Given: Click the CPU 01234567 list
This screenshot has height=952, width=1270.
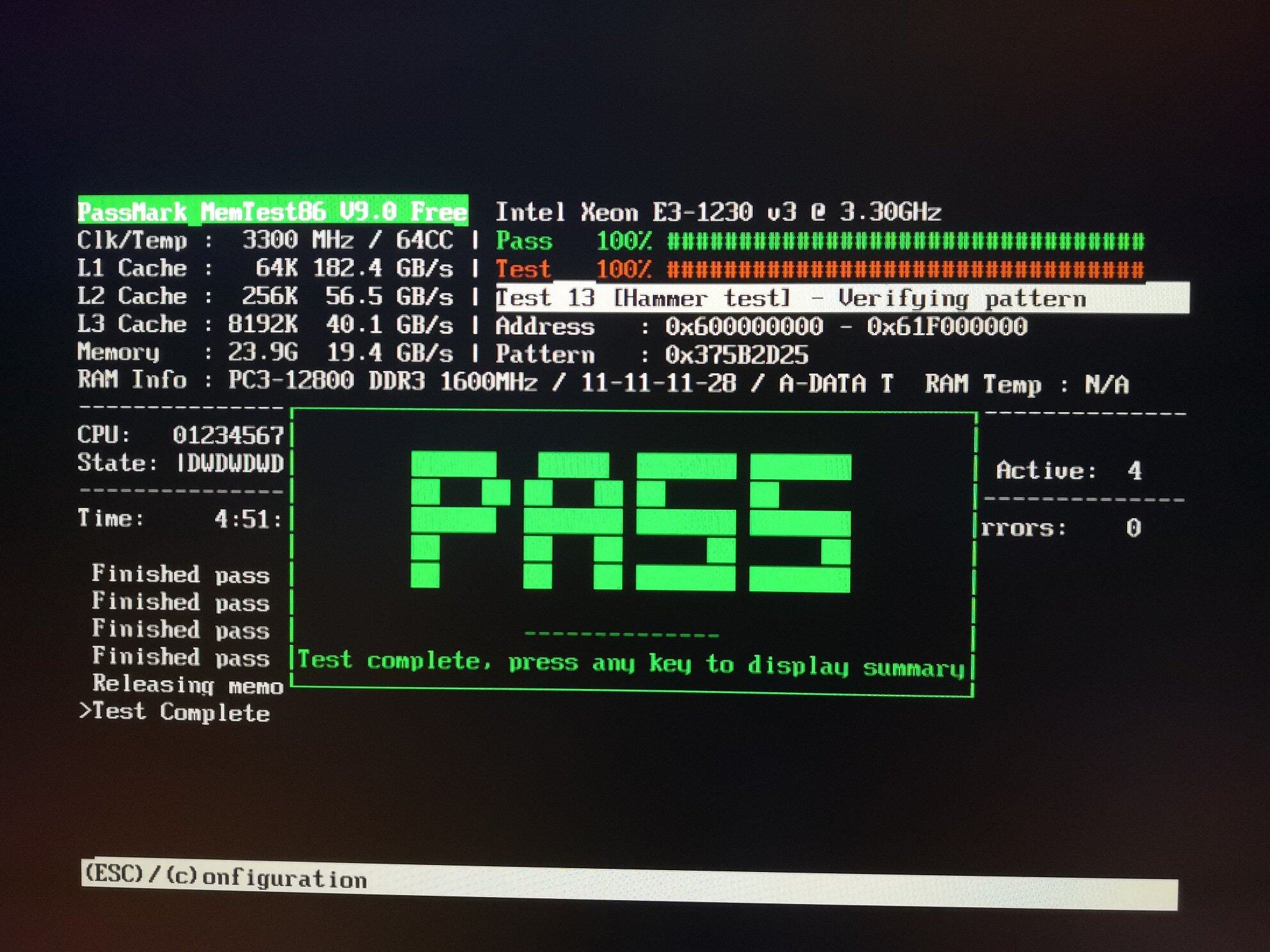Looking at the screenshot, I should (x=181, y=435).
